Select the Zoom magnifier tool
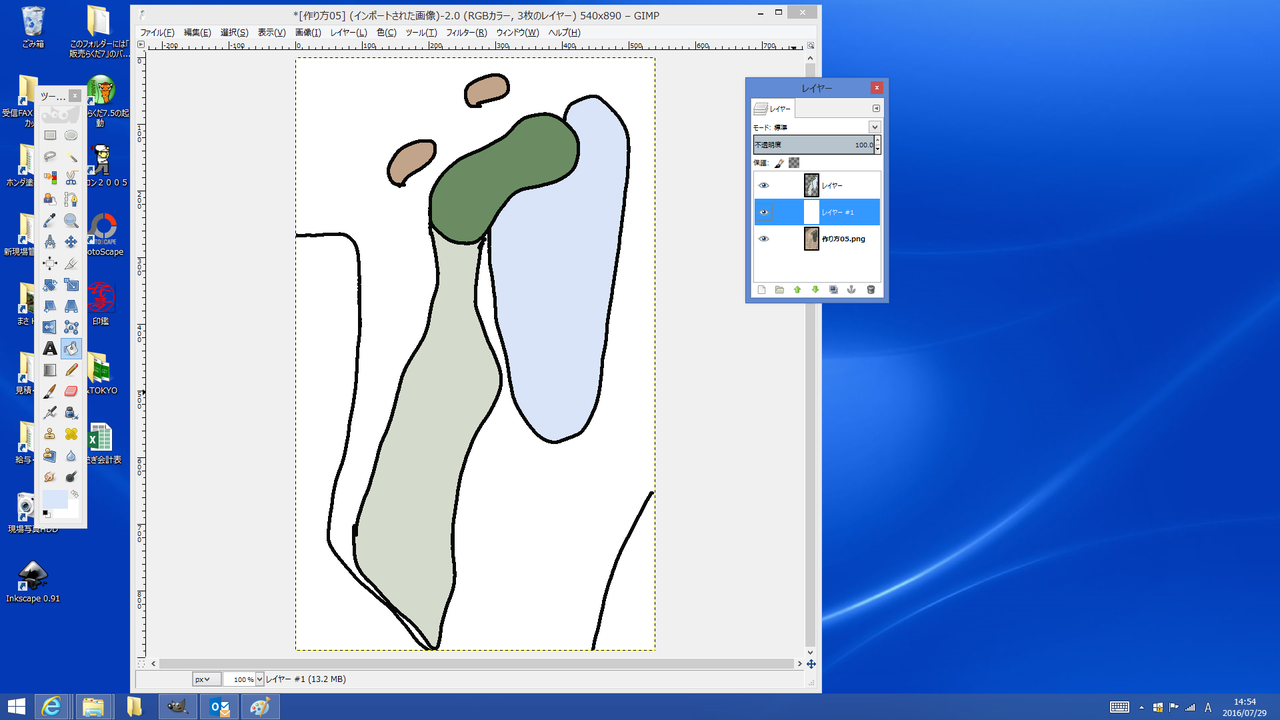 (x=71, y=221)
